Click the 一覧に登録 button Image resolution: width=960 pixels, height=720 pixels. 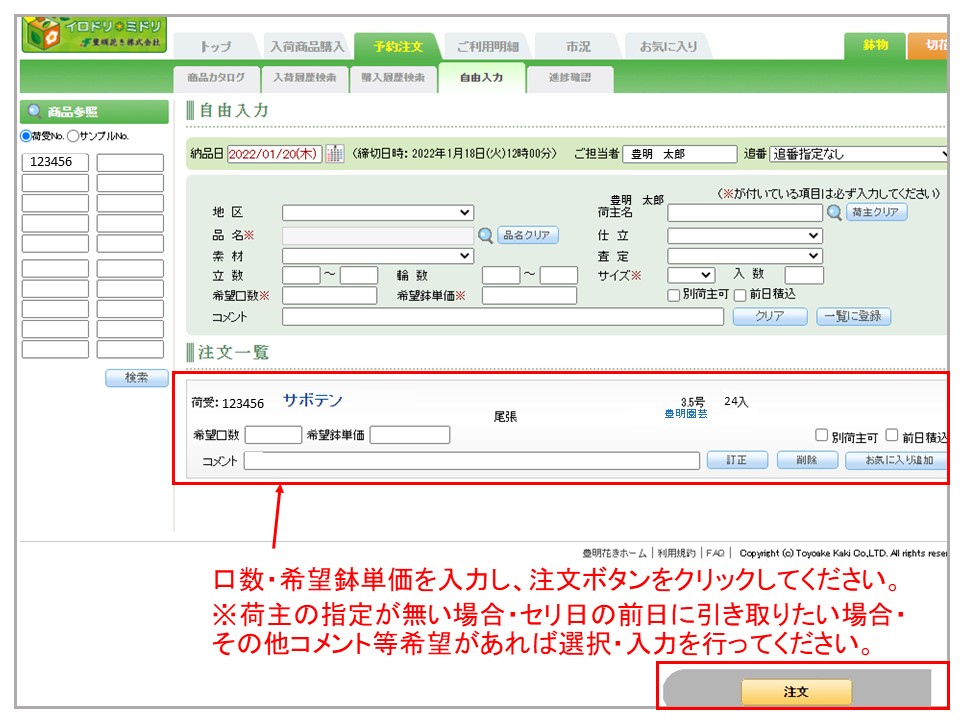click(x=853, y=317)
